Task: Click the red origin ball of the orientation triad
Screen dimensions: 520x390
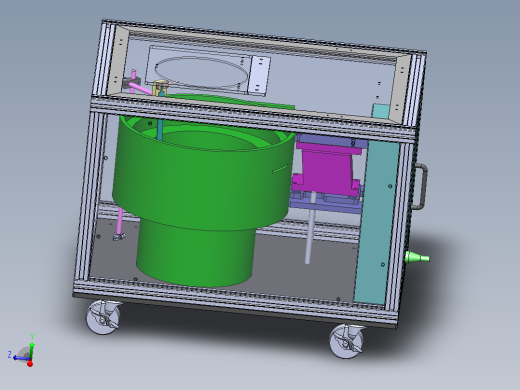Action: 30,363
